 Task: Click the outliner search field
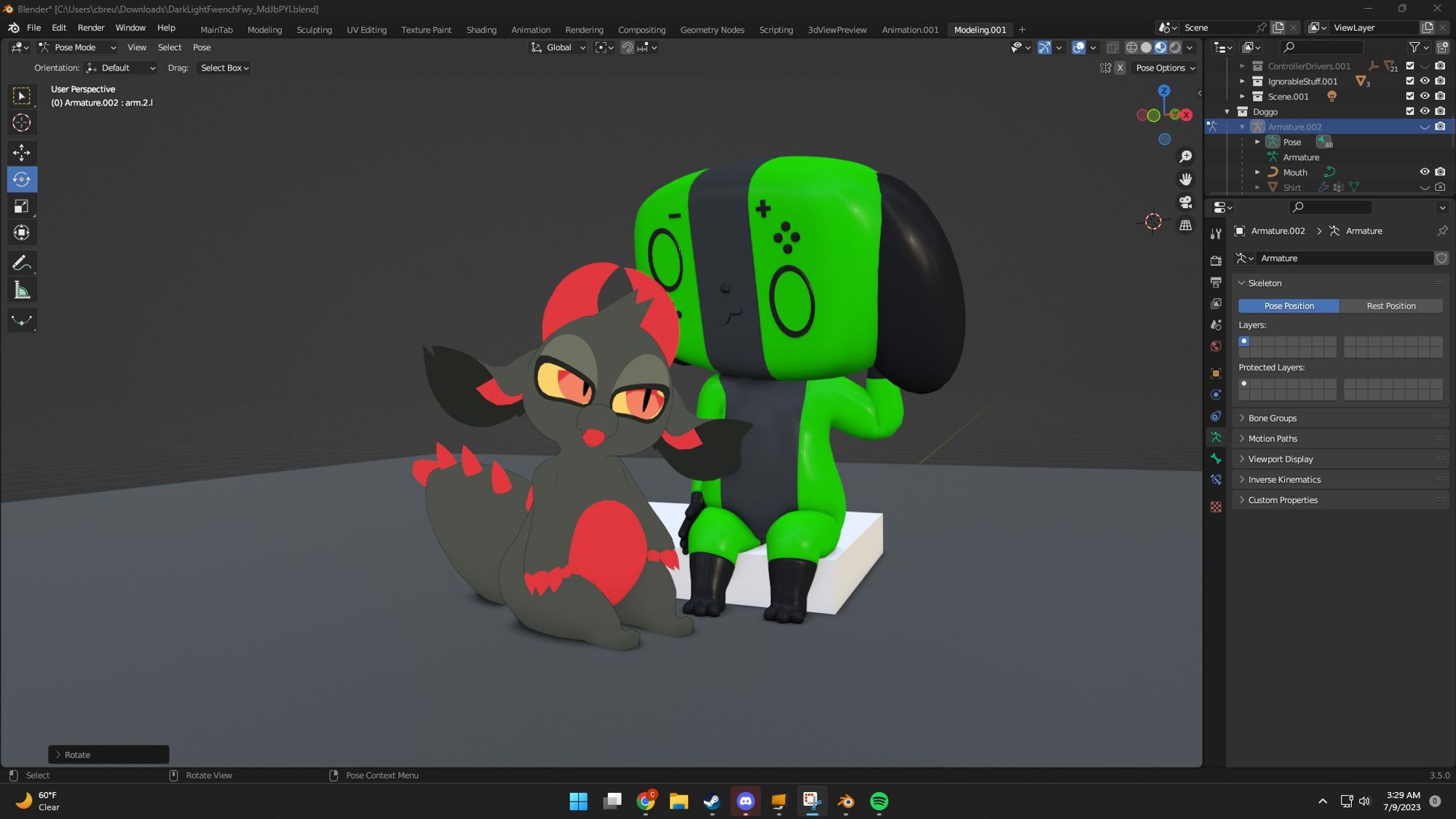(x=1323, y=47)
